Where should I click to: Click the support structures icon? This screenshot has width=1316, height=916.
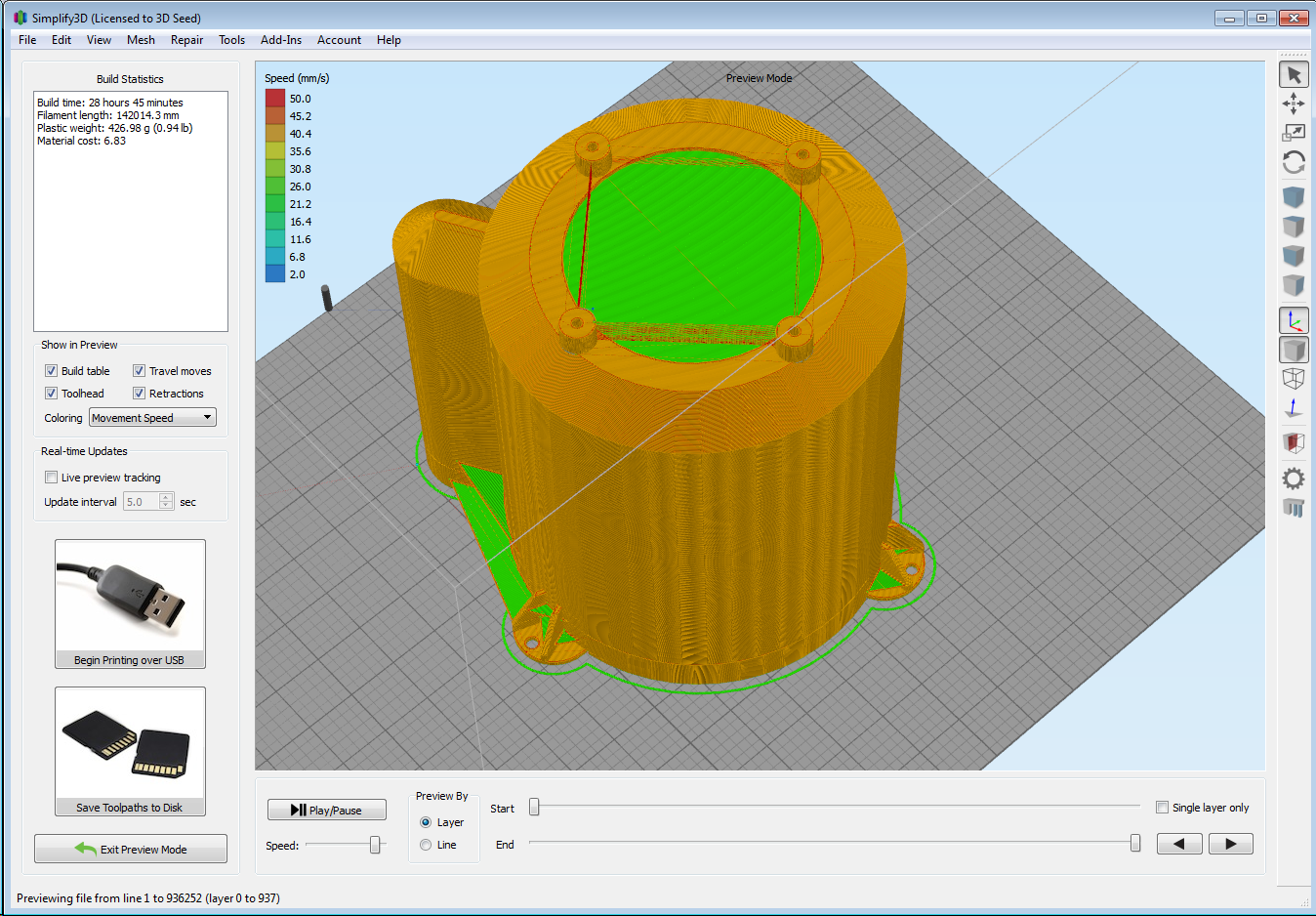point(1294,508)
